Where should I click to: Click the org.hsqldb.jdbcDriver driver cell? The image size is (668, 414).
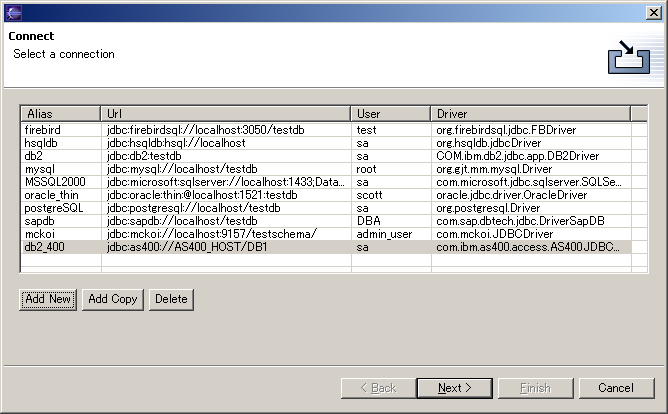click(x=489, y=143)
